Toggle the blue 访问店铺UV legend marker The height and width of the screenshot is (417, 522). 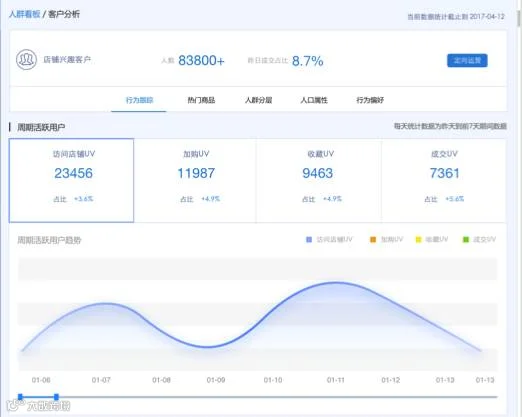[309, 240]
